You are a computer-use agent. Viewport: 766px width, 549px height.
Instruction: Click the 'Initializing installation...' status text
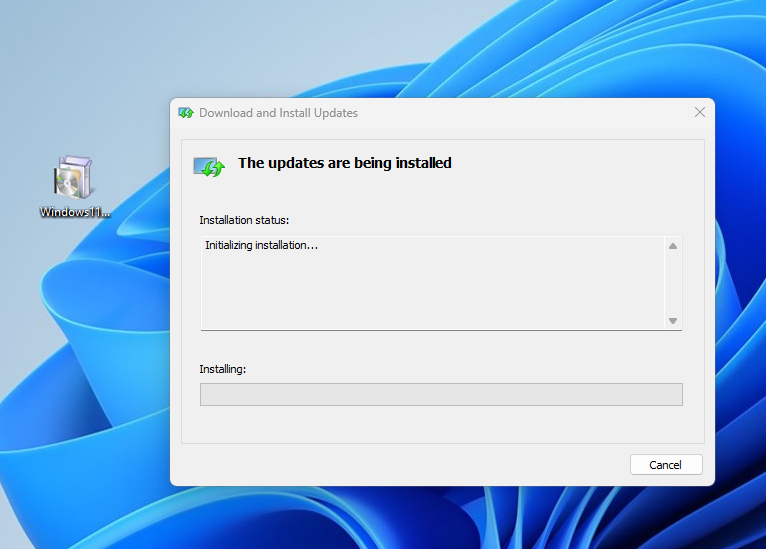tap(261, 245)
